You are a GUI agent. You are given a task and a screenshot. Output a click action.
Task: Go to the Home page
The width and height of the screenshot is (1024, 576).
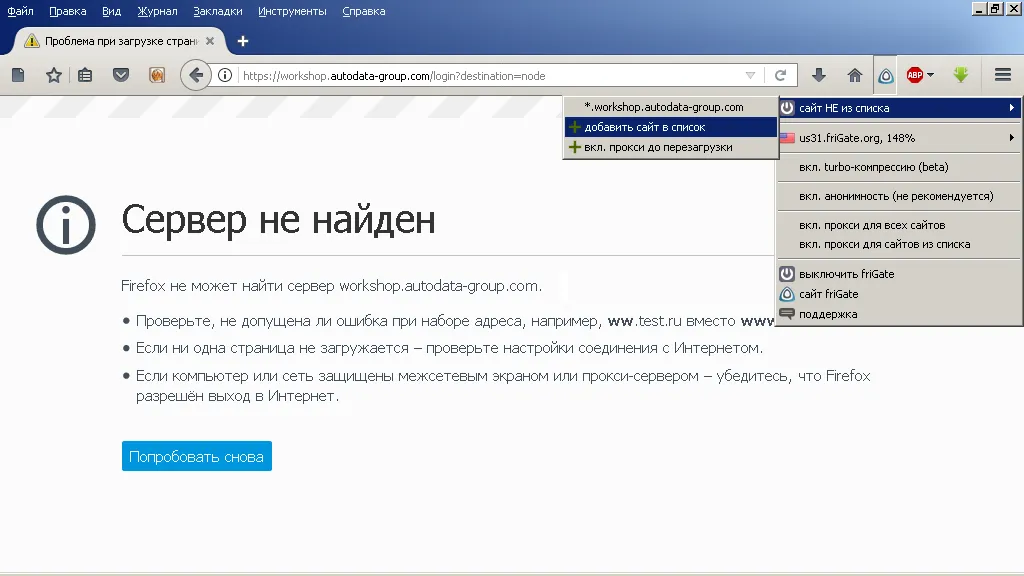point(855,75)
